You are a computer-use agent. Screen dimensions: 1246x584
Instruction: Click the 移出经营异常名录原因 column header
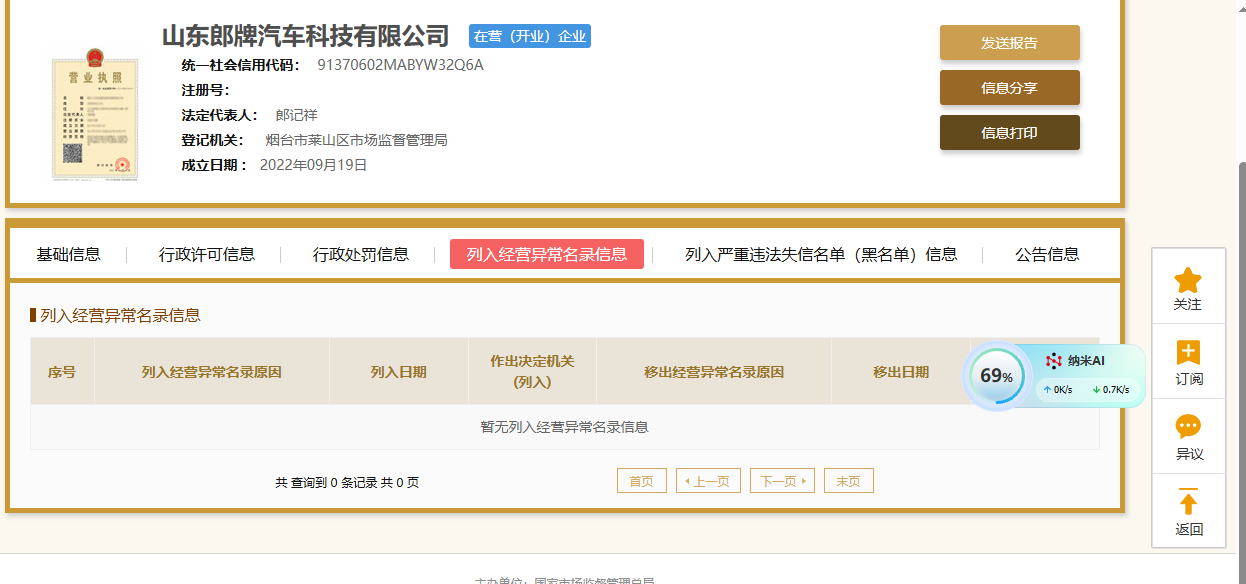click(714, 372)
